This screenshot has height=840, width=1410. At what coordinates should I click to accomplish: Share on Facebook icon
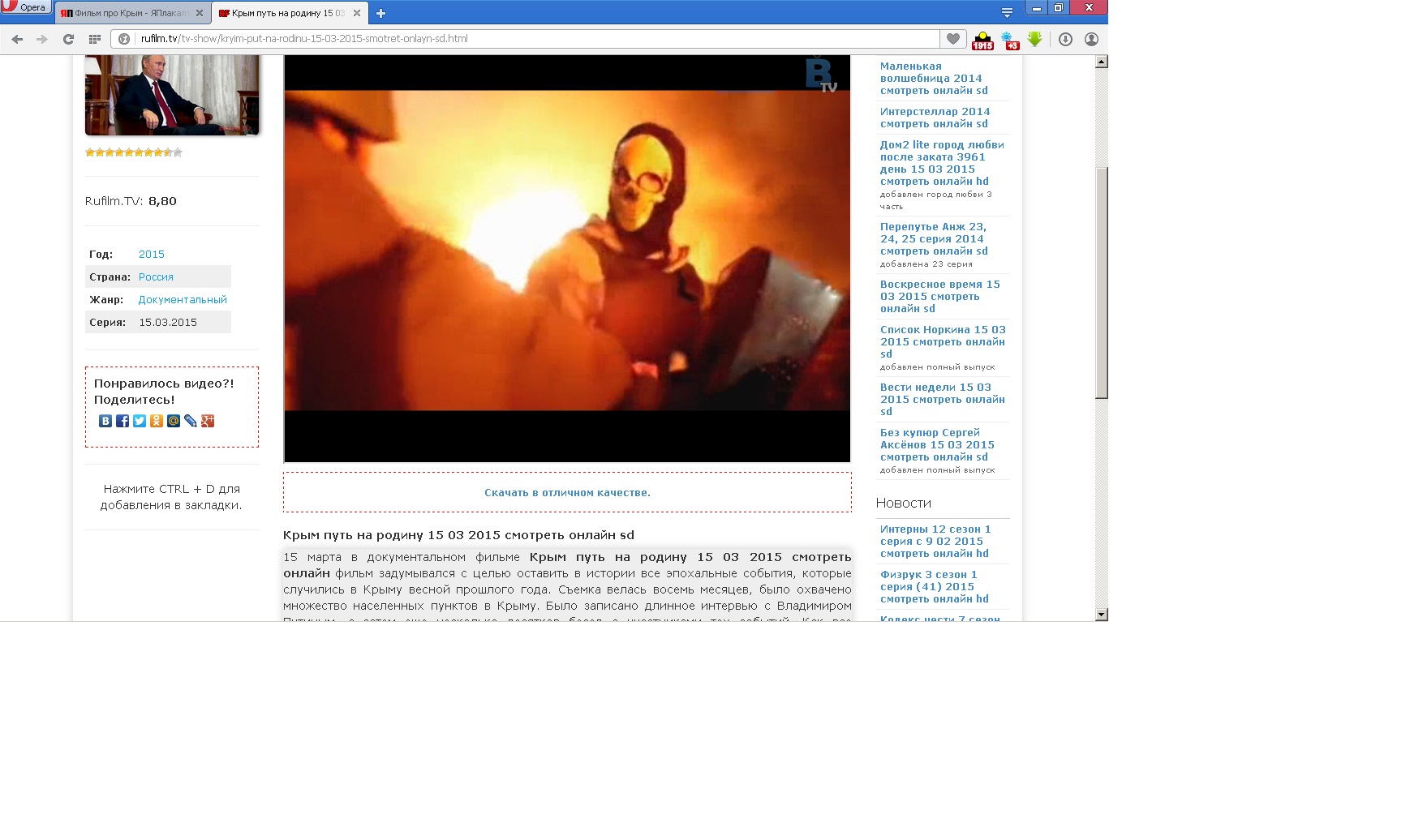tap(123, 421)
